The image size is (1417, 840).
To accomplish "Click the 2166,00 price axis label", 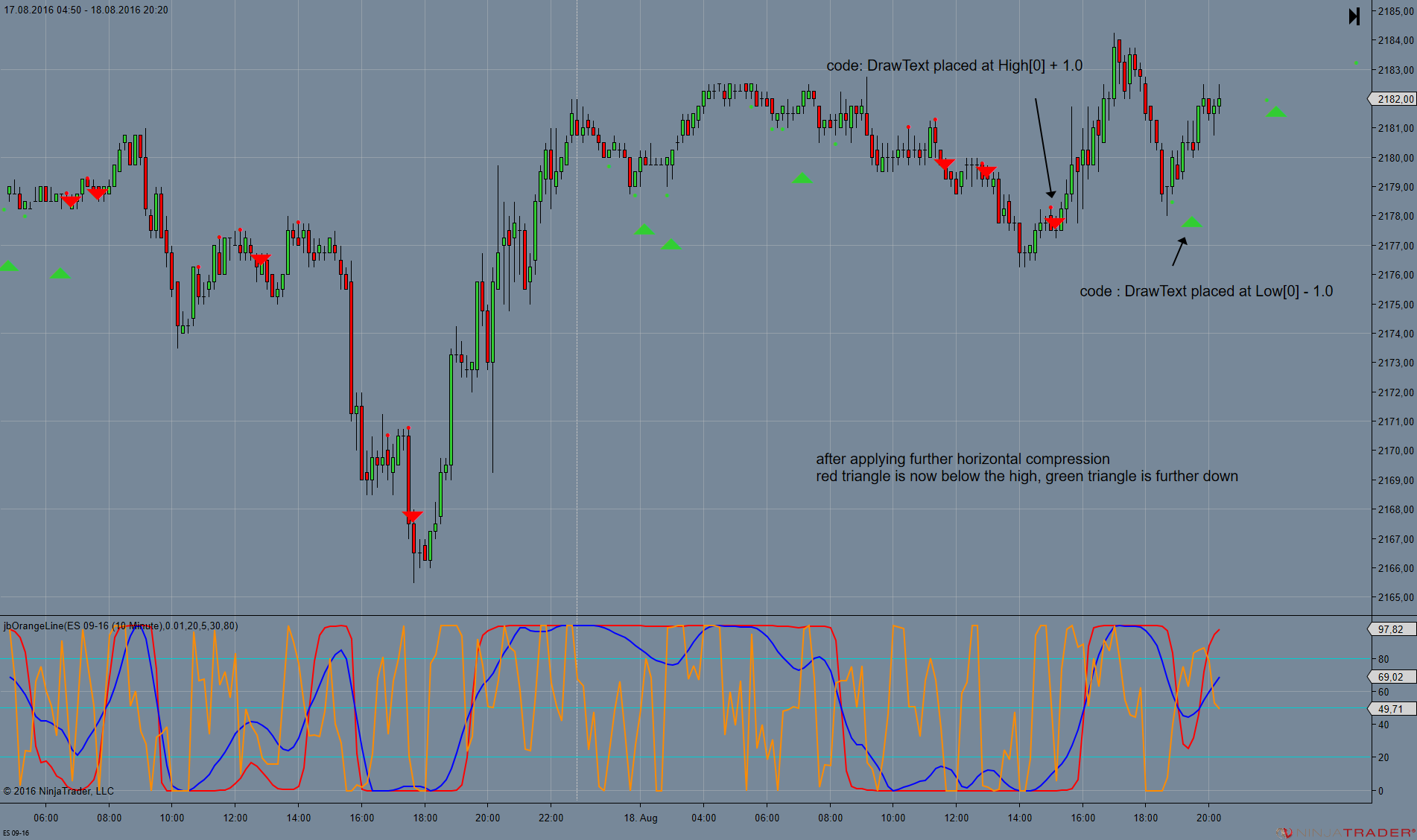I will tap(1395, 568).
